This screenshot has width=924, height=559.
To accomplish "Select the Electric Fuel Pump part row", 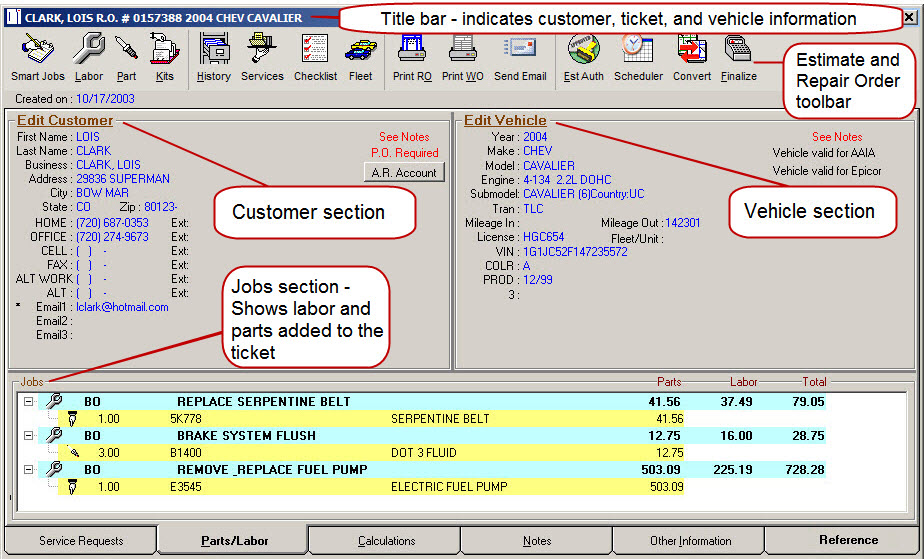I will click(x=448, y=487).
